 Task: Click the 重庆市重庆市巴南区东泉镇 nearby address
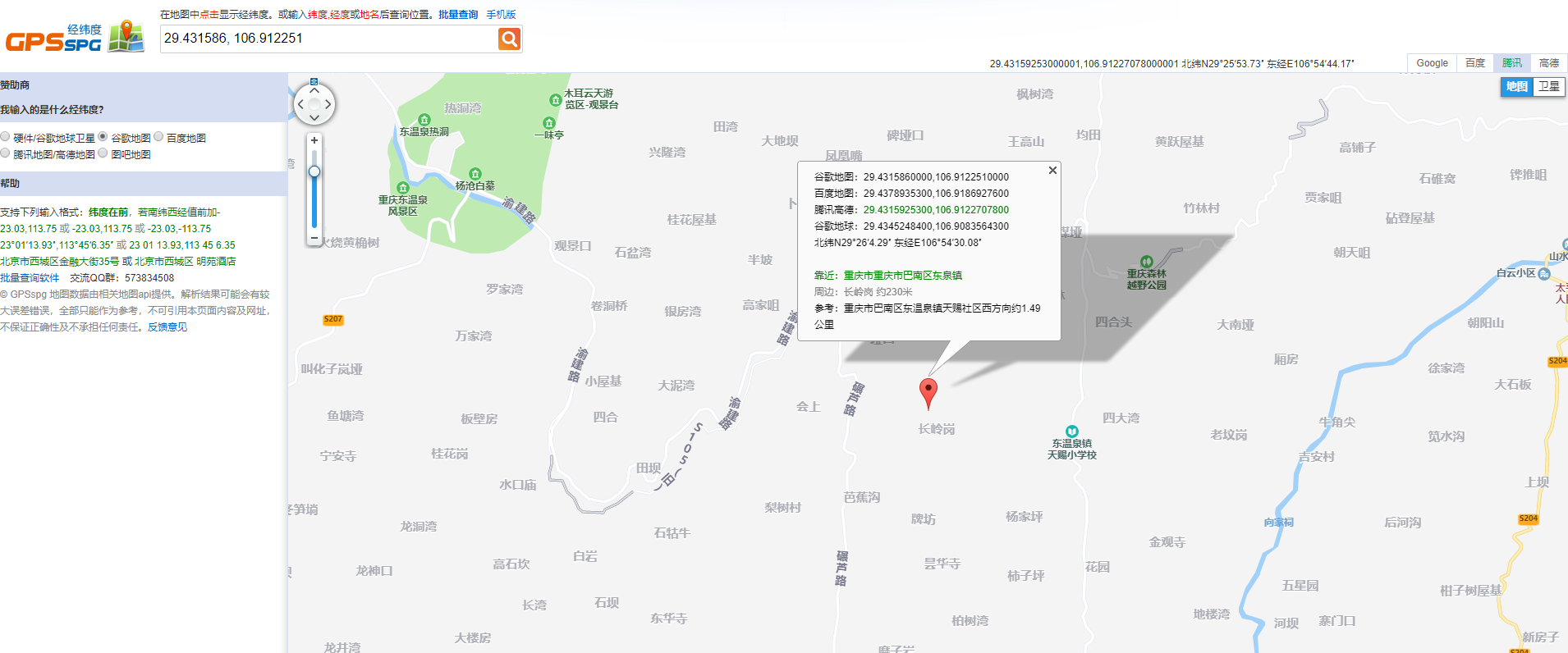click(x=903, y=276)
